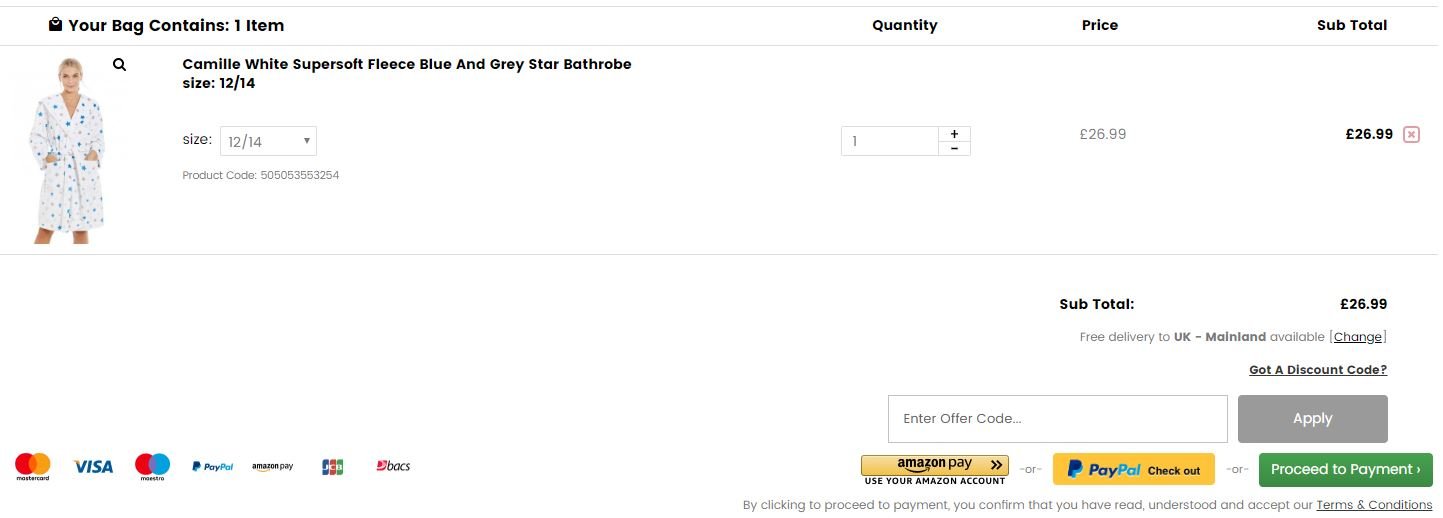Click the Enter Offer Code field
Screen dimensions: 1443x518
pos(1057,419)
